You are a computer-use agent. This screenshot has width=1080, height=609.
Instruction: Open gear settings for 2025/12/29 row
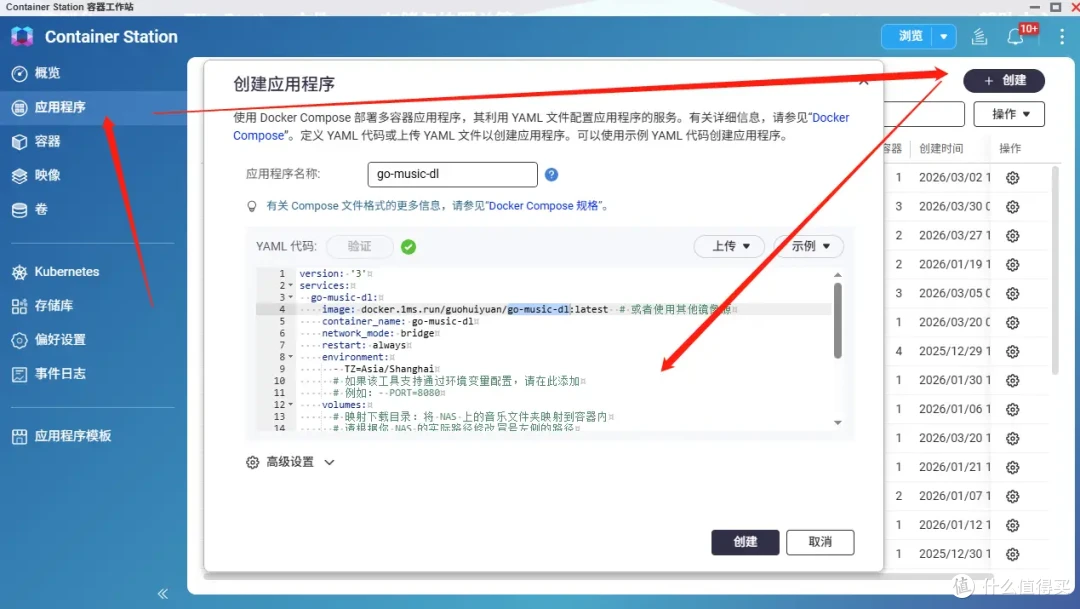(1012, 351)
